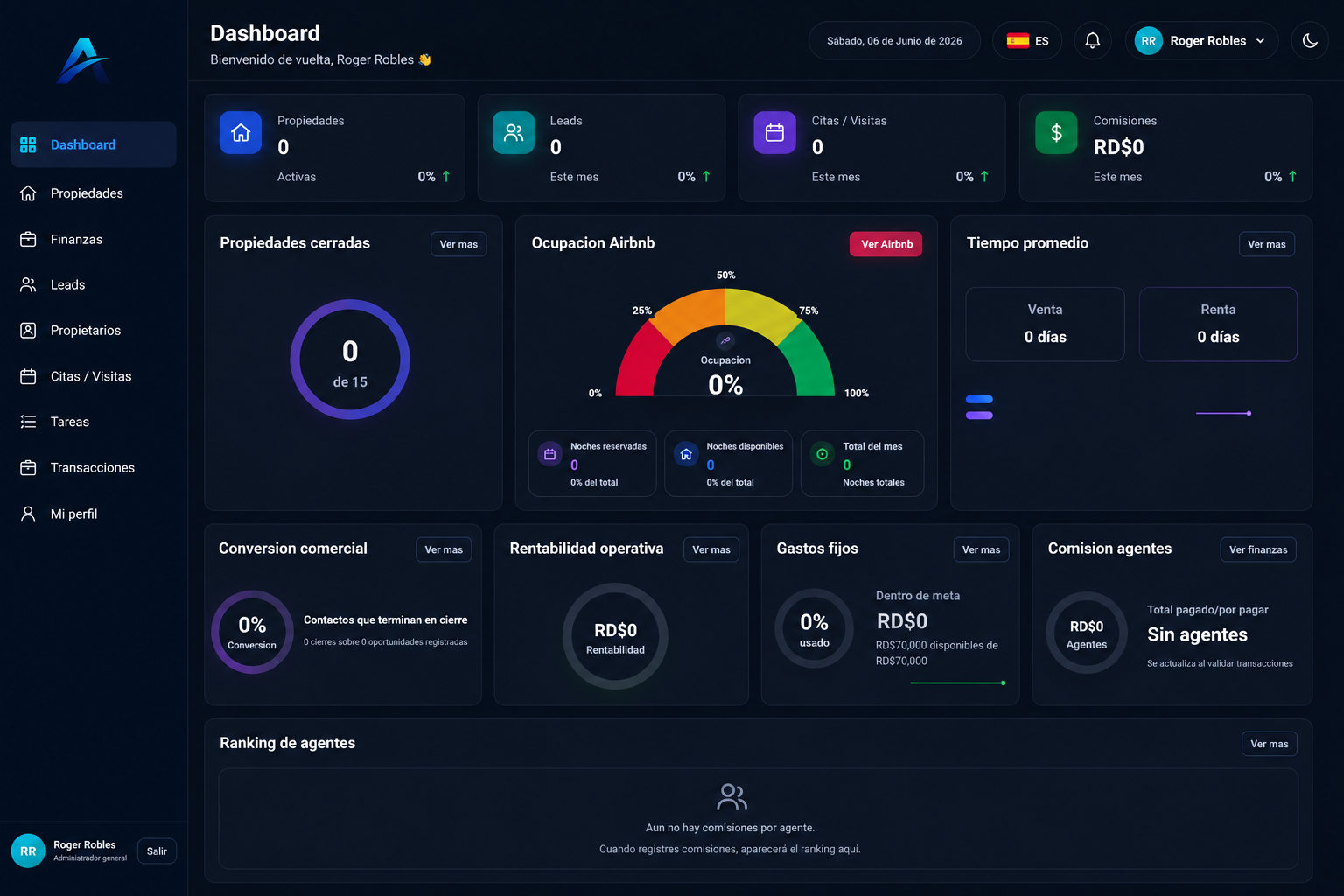1344x896 pixels.
Task: Click the Leads people icon in sidebar
Action: (28, 284)
